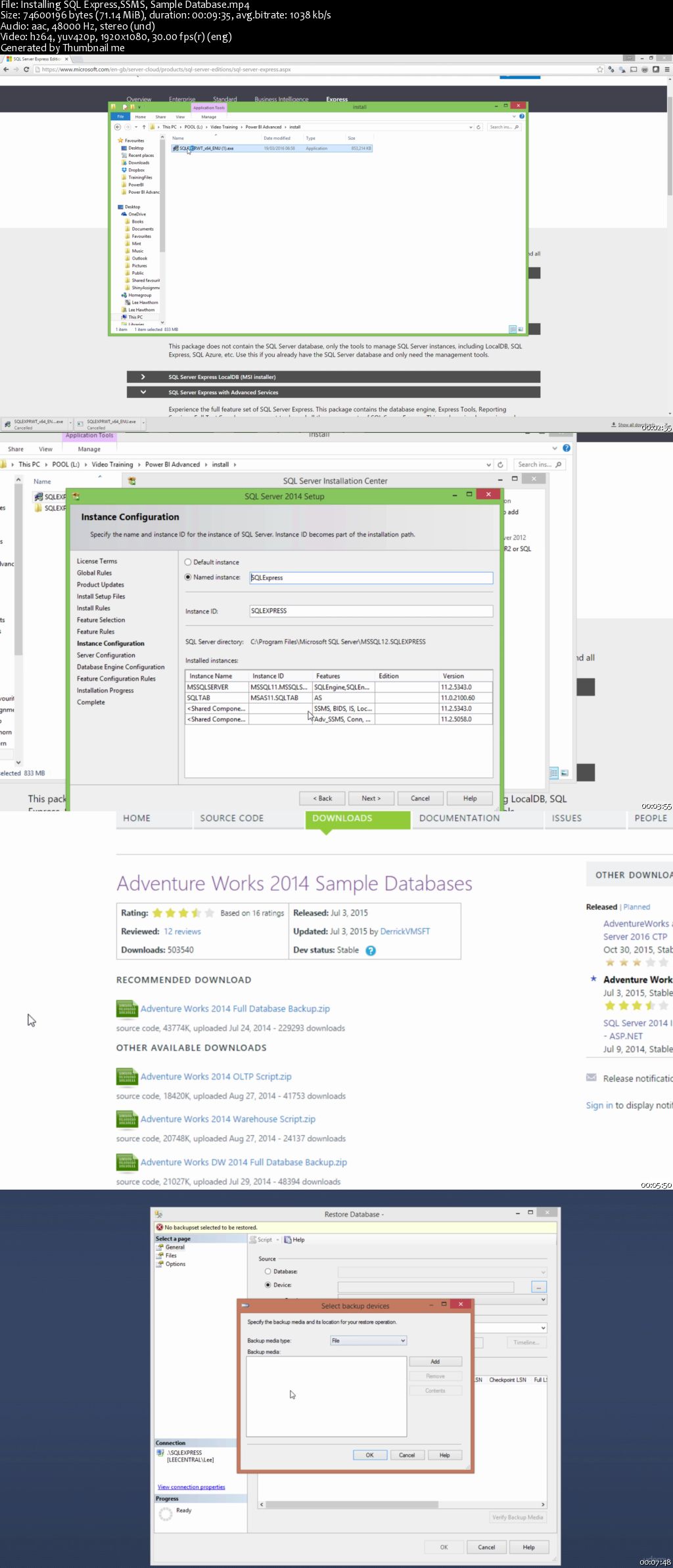Open the DerrickVMSFT profile link
The height and width of the screenshot is (1568, 673).
[x=405, y=931]
